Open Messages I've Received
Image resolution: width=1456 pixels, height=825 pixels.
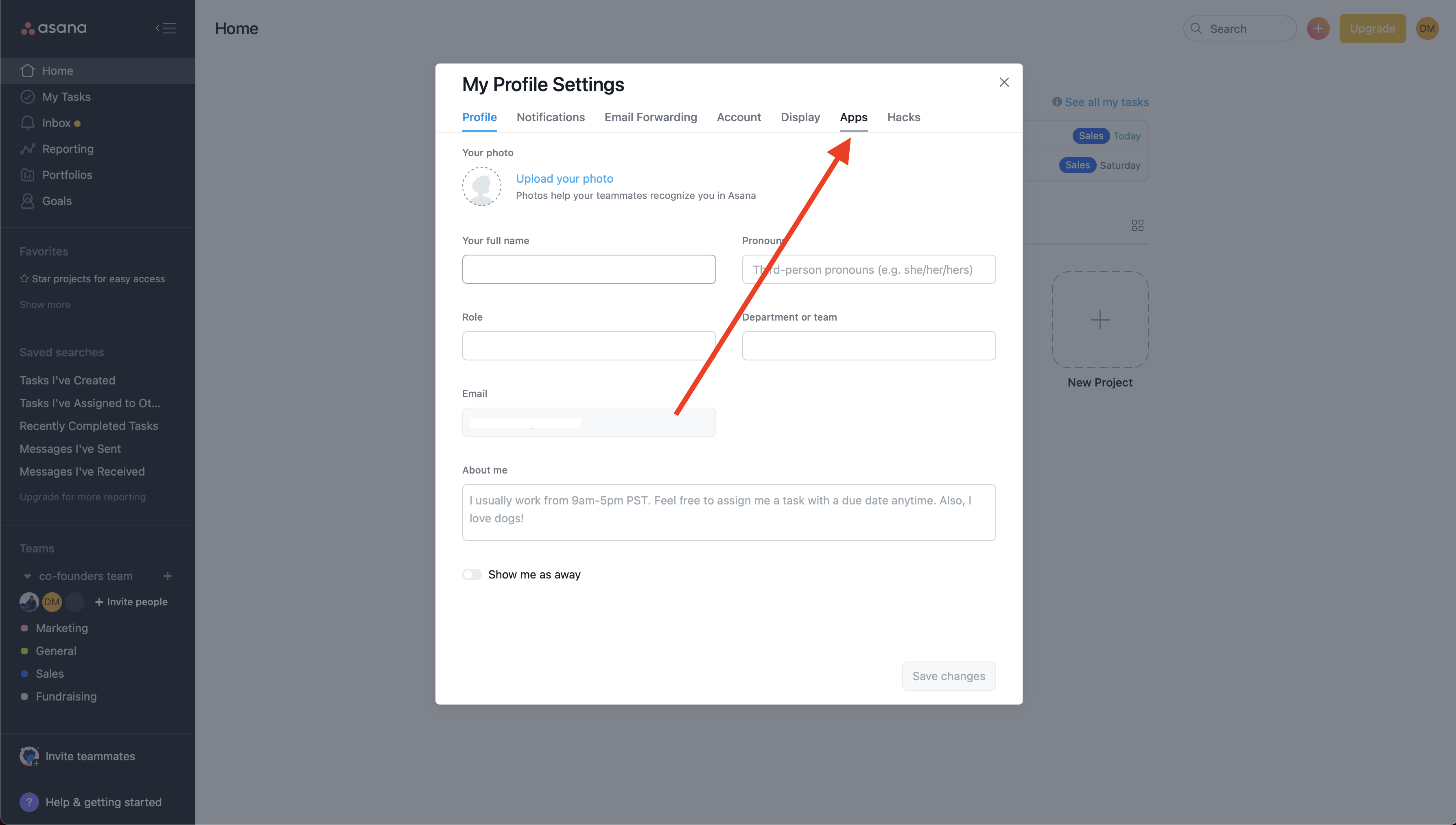tap(82, 471)
